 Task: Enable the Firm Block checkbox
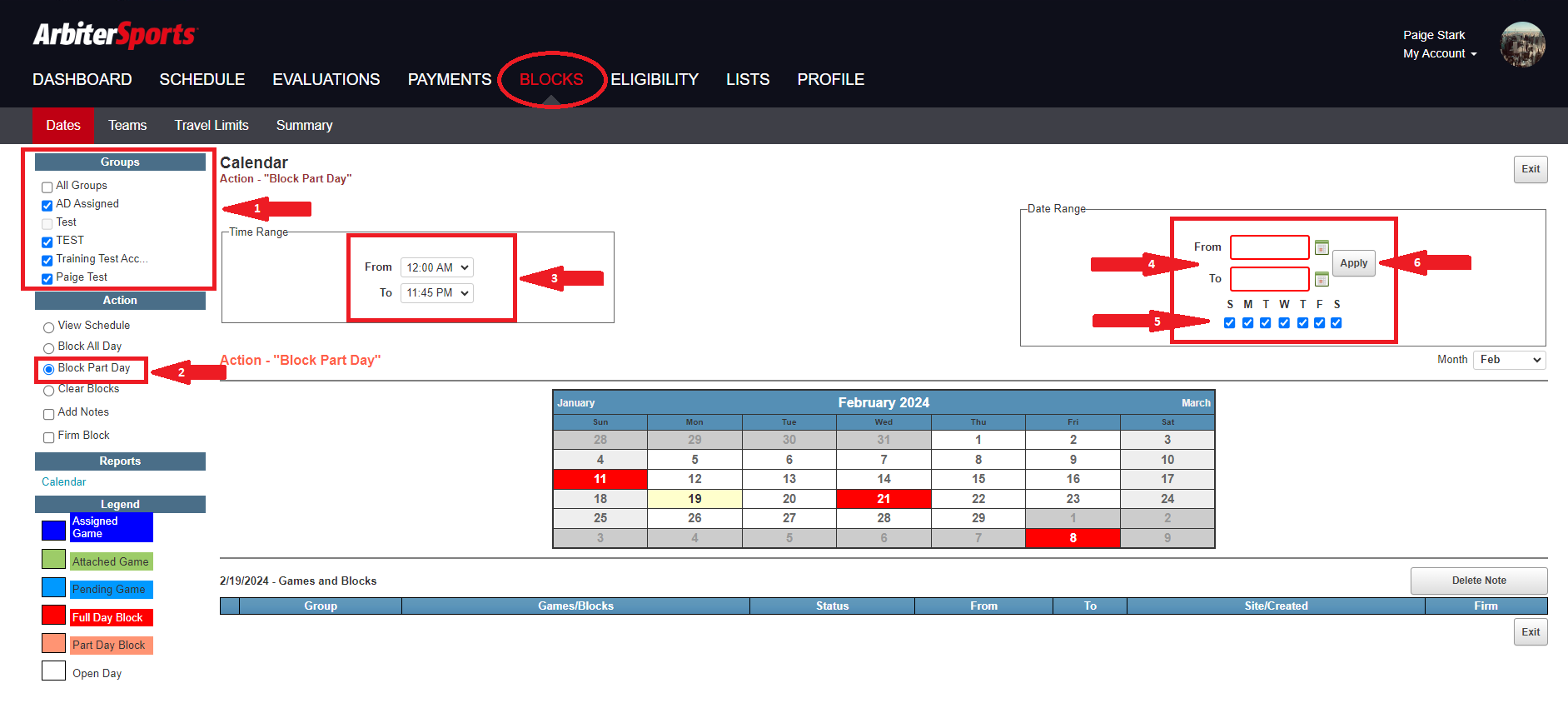(49, 436)
